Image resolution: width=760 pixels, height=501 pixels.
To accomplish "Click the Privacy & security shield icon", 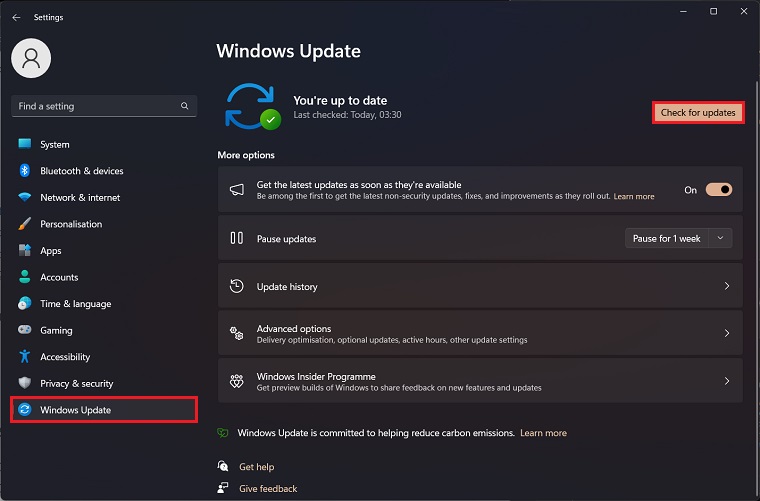I will [25, 383].
